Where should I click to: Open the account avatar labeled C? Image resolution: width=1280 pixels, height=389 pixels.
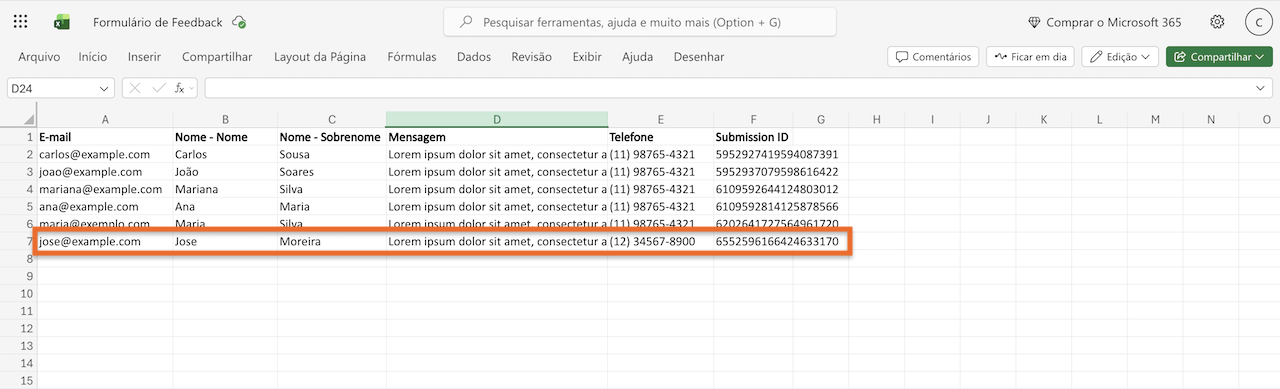click(1258, 22)
